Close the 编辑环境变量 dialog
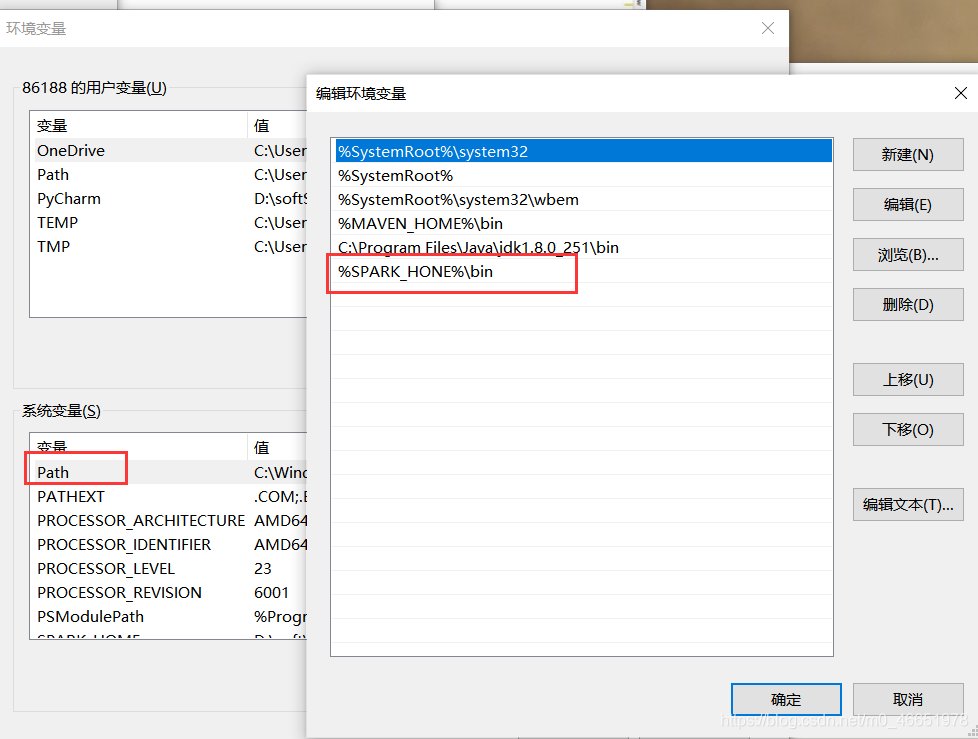This screenshot has width=978, height=739. [961, 94]
